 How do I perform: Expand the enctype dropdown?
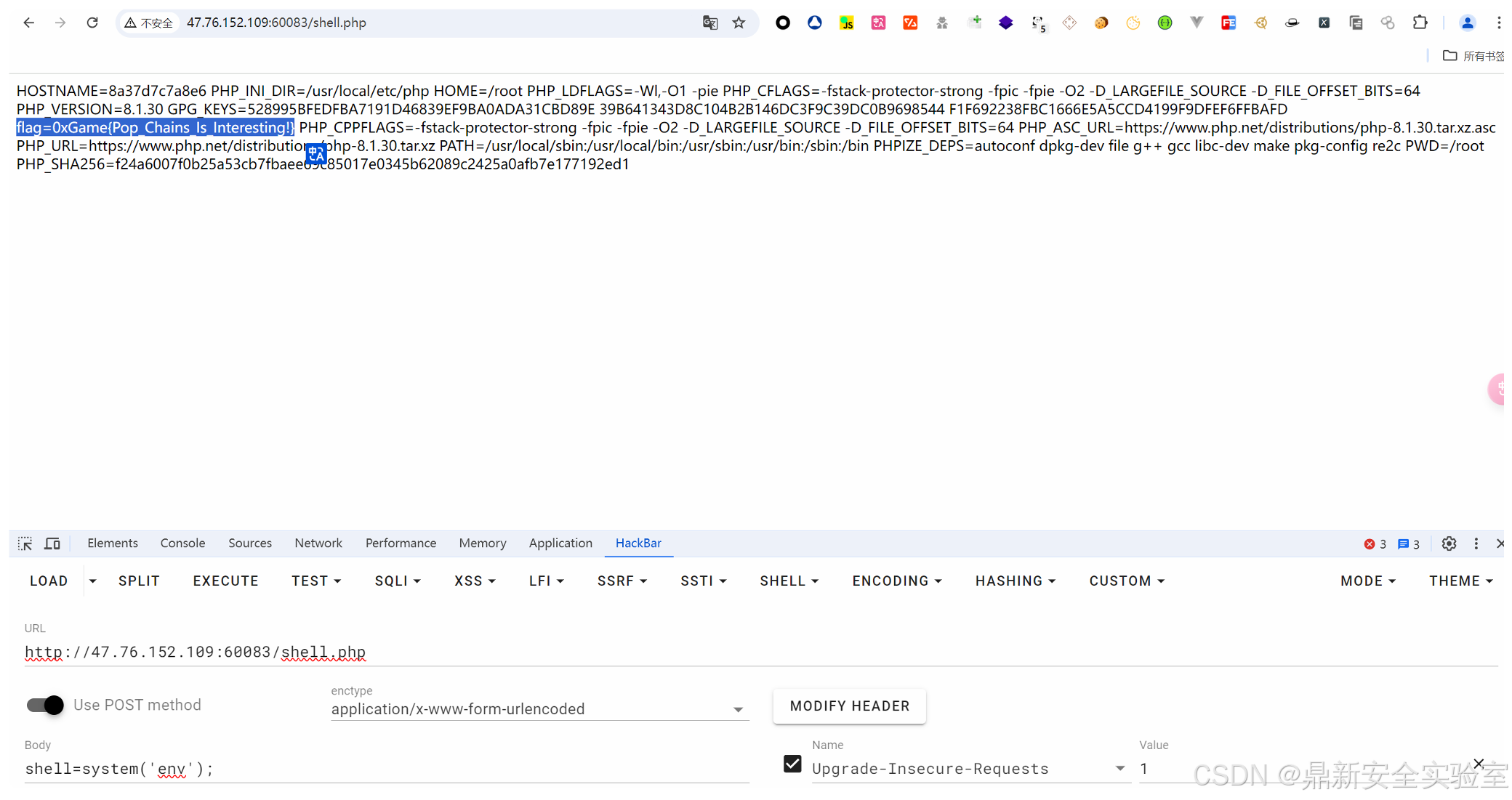(738, 709)
